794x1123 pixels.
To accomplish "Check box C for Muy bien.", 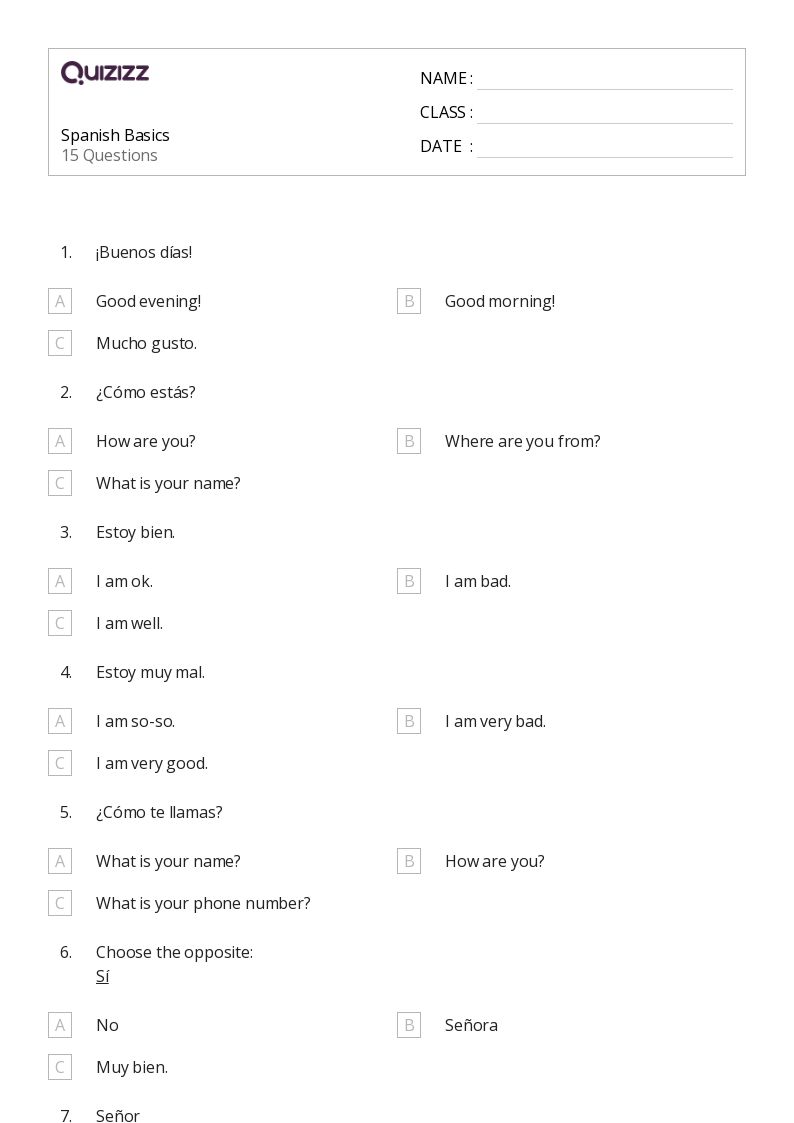I will click(x=60, y=1067).
